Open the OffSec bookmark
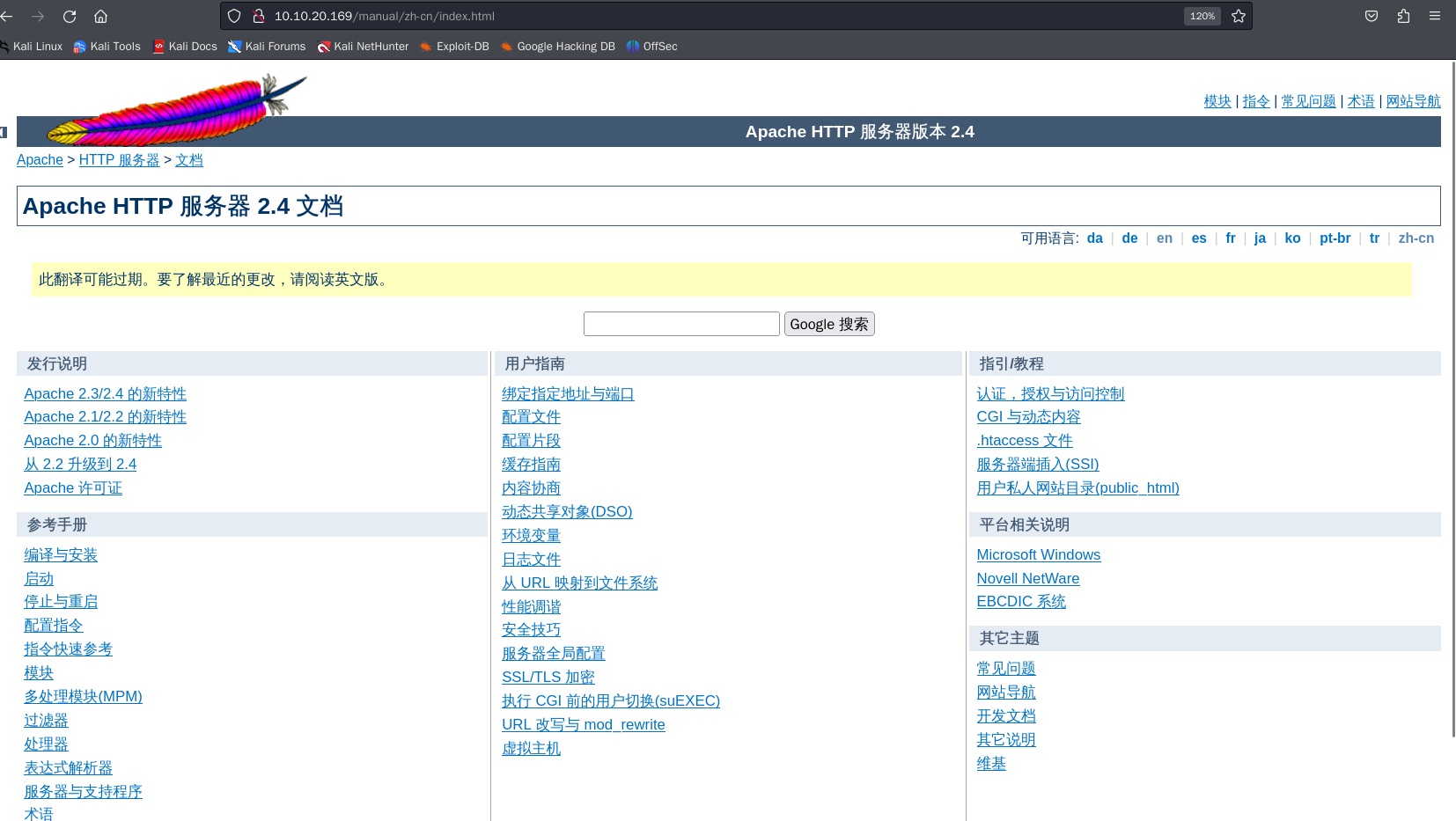Image resolution: width=1456 pixels, height=821 pixels. [652, 47]
